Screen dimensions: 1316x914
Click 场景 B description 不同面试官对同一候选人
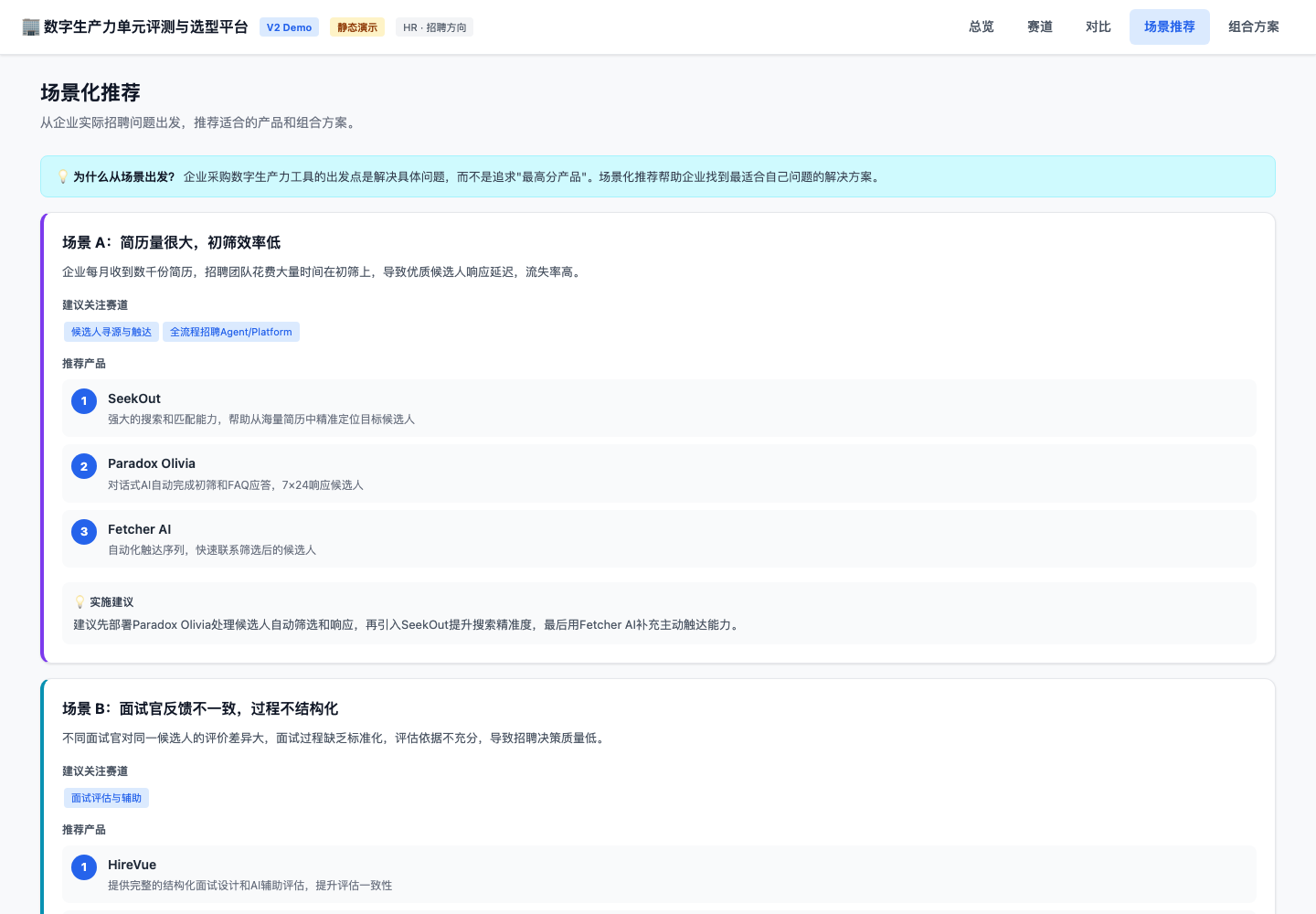point(334,739)
